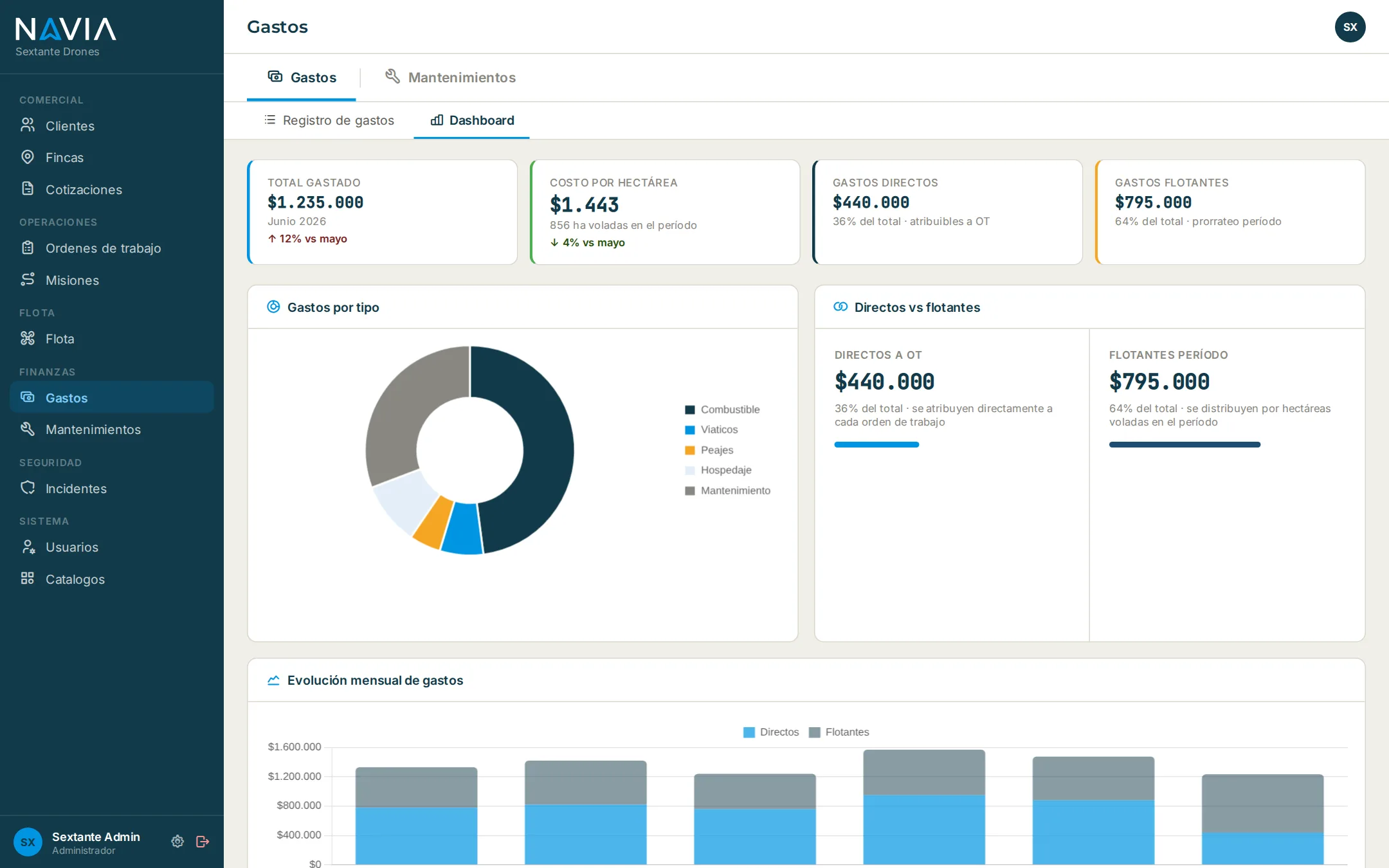Open Ordenes de trabajo sidebar link
The width and height of the screenshot is (1389, 868).
112,248
